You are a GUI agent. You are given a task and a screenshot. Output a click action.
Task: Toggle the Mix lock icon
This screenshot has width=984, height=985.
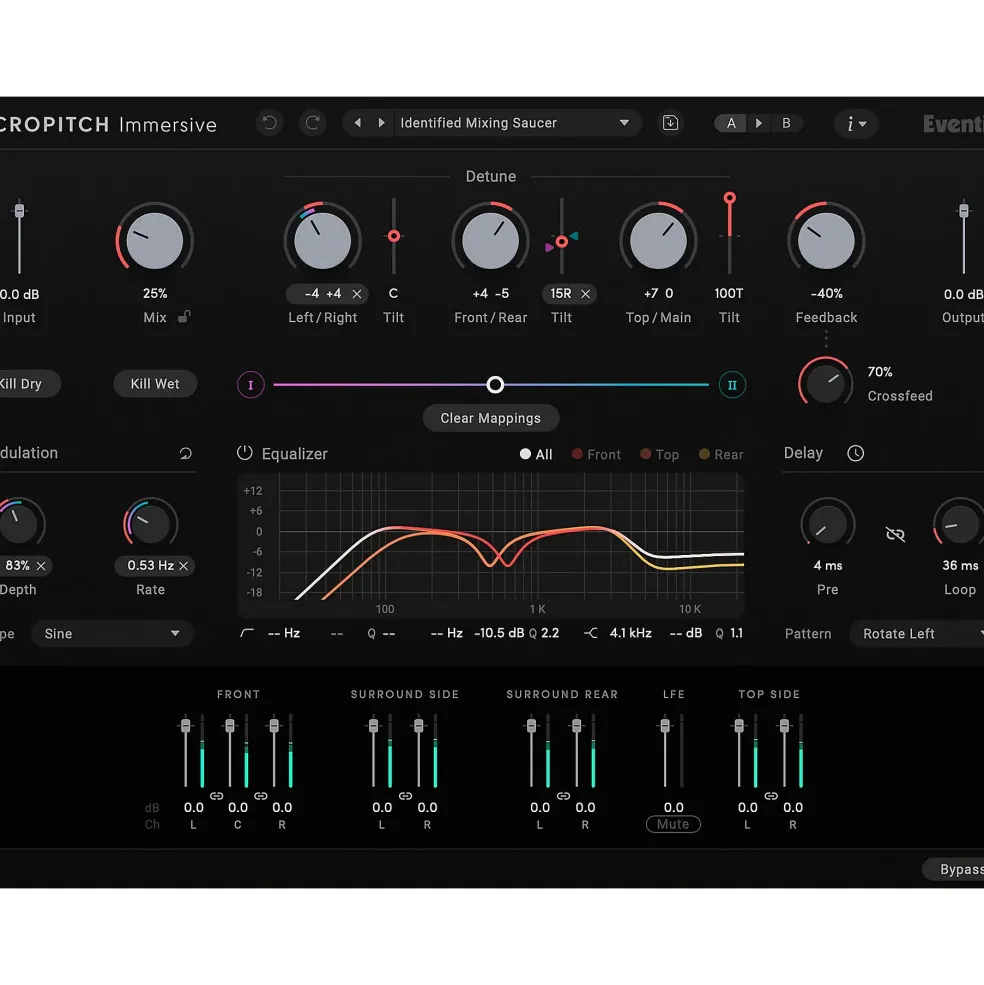coord(184,317)
